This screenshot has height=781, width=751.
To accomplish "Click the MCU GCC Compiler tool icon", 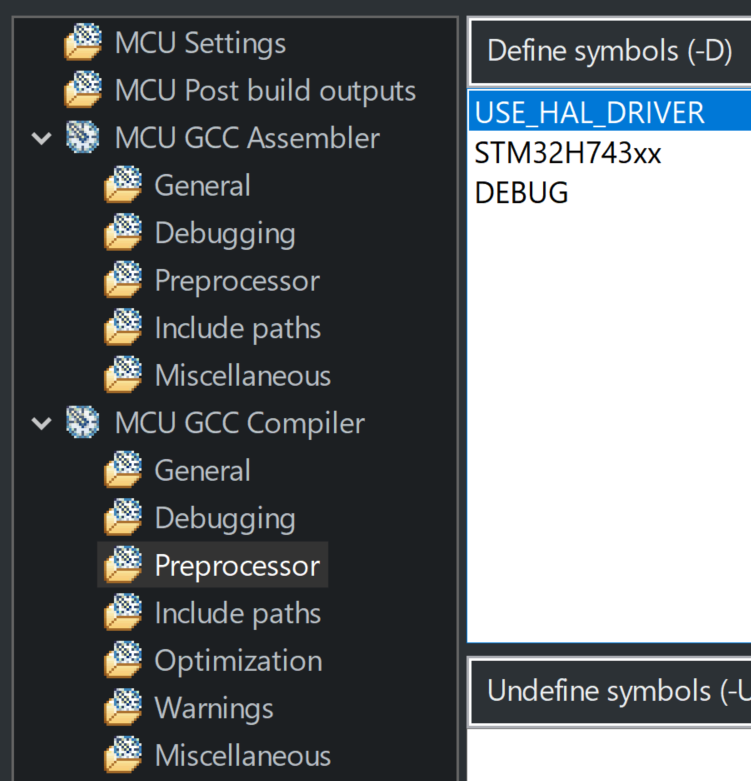I will click(x=83, y=422).
